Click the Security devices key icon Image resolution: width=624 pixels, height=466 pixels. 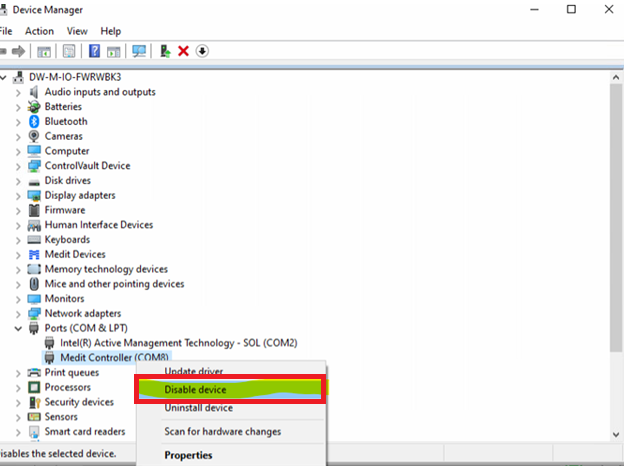click(x=35, y=402)
